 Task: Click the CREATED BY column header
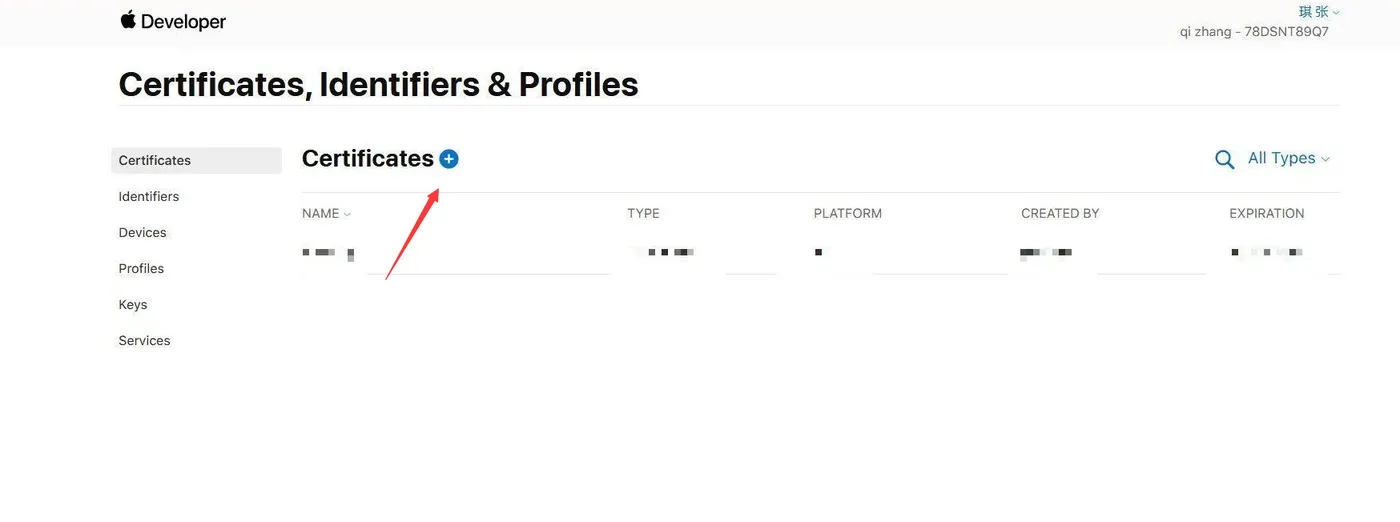tap(1060, 213)
